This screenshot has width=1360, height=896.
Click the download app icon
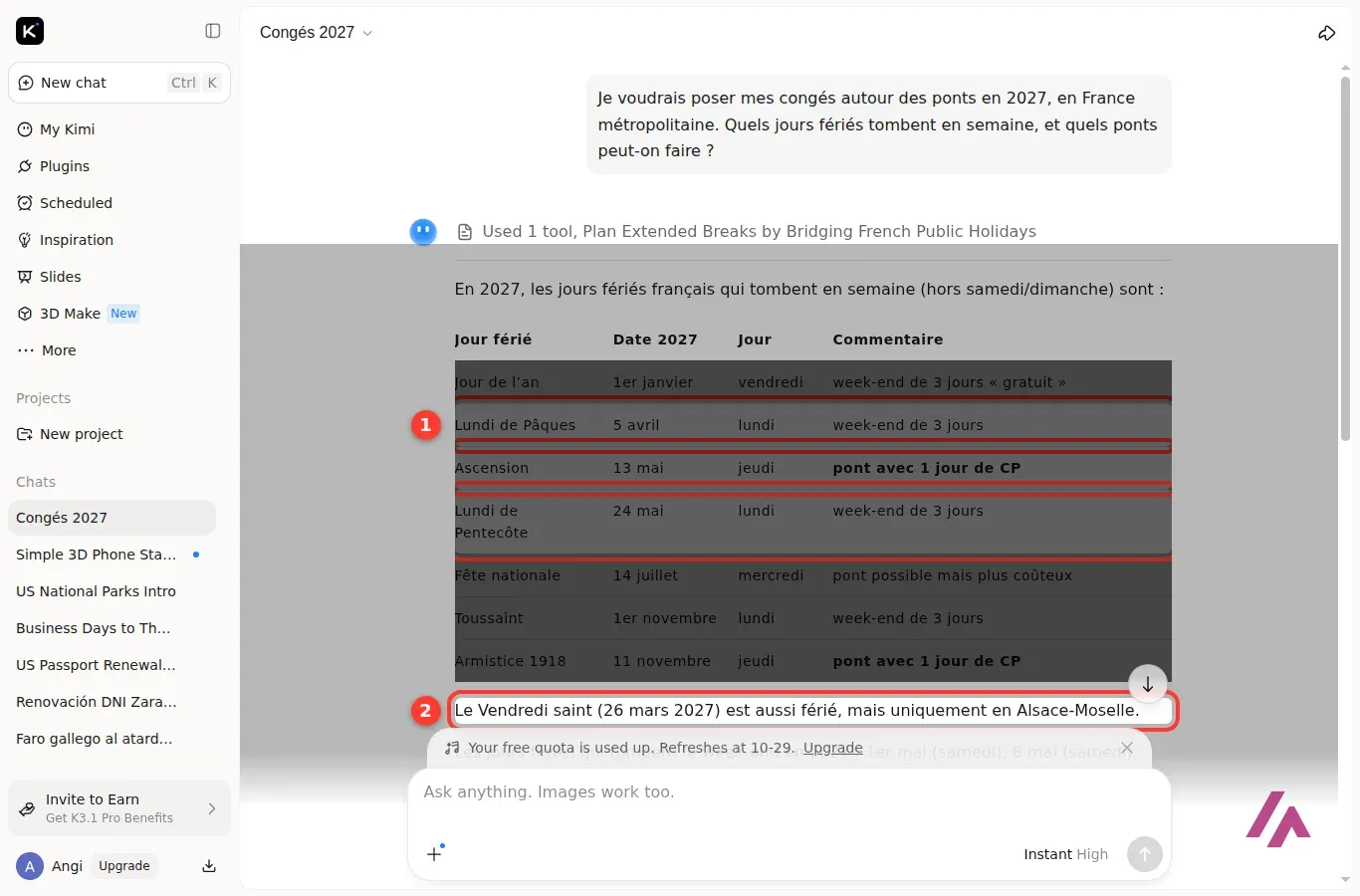209,866
